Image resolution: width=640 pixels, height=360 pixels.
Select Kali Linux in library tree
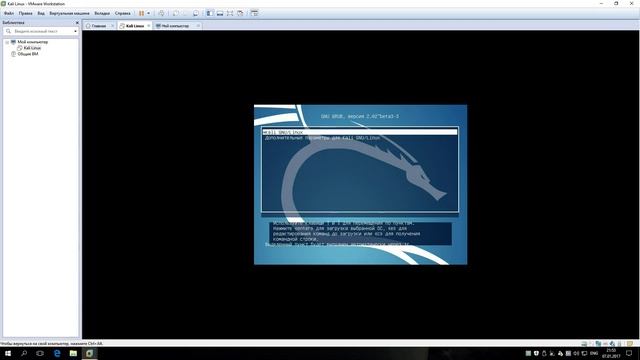32,48
